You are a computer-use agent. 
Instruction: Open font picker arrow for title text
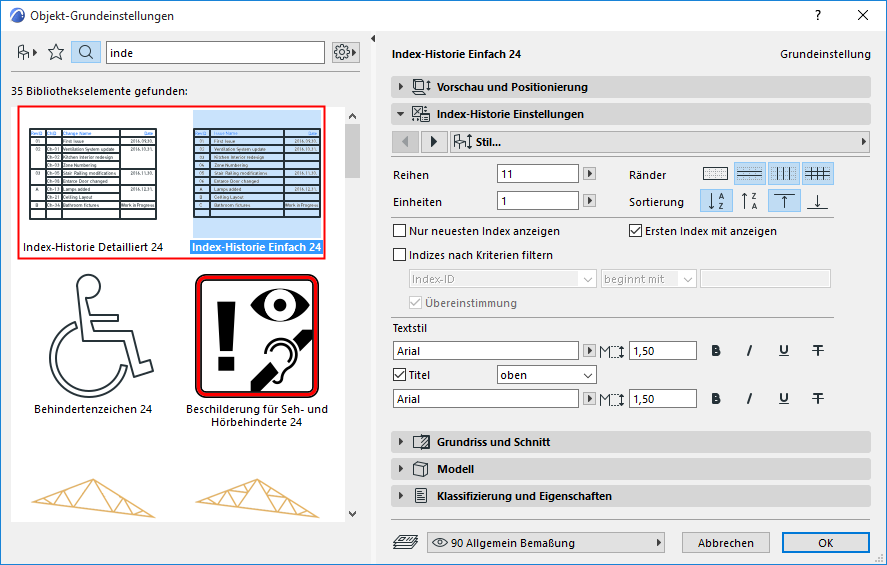[x=589, y=399]
